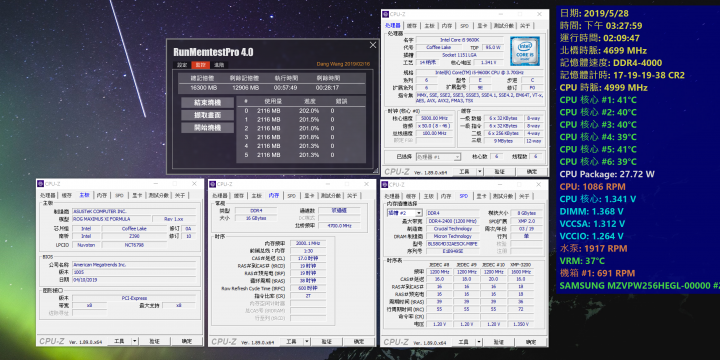Click the CPU Package: 27.72 W line

pyautogui.click(x=607, y=174)
